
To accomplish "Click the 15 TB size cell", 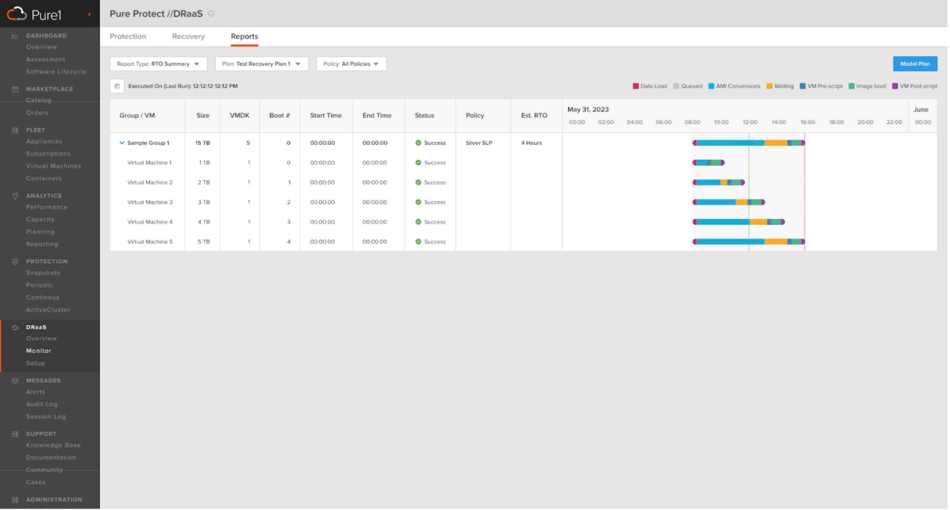I will [202, 143].
